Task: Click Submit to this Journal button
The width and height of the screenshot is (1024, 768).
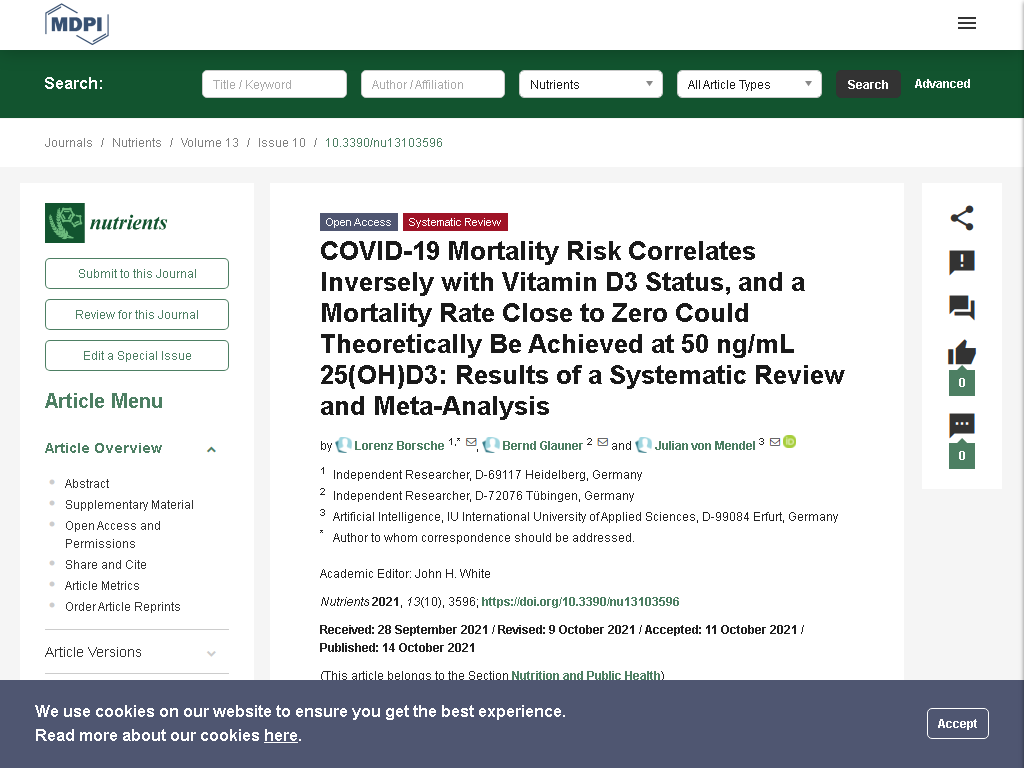Action: click(x=136, y=274)
